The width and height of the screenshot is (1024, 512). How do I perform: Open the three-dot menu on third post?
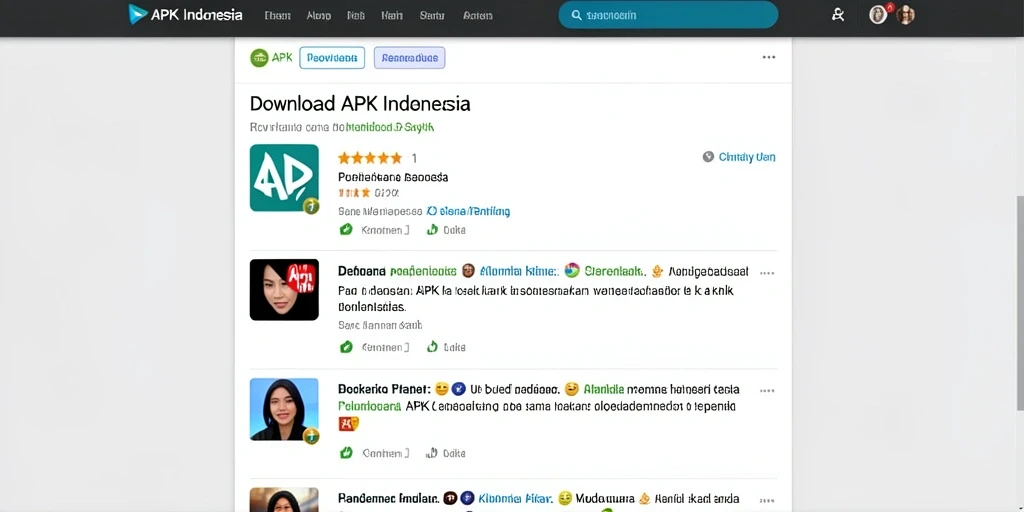point(767,391)
